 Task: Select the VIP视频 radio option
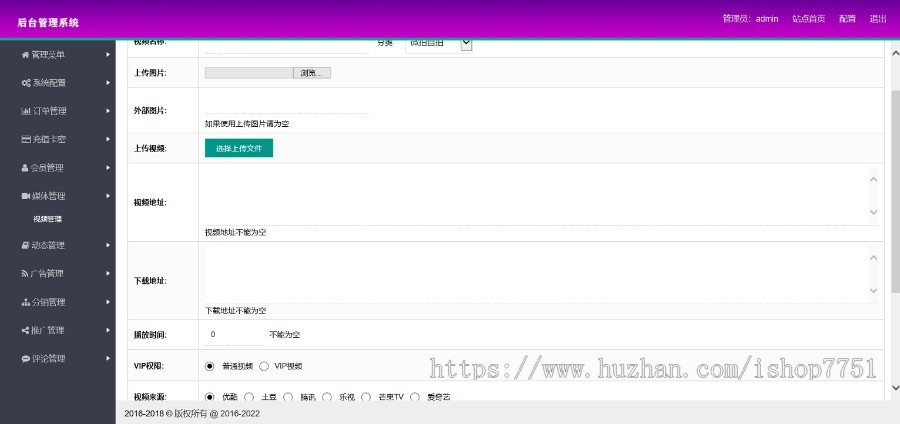coord(264,366)
